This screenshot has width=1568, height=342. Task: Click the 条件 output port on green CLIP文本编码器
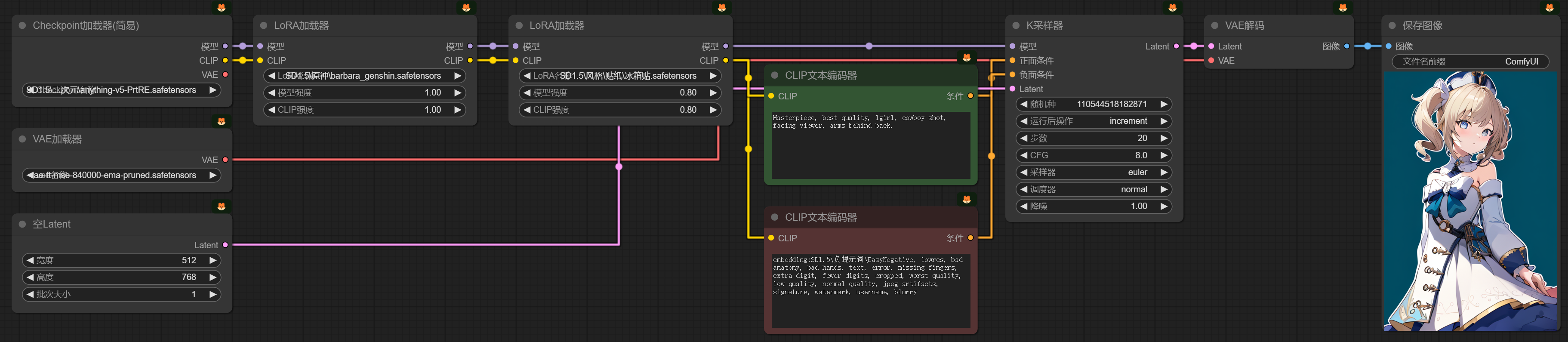pos(970,96)
